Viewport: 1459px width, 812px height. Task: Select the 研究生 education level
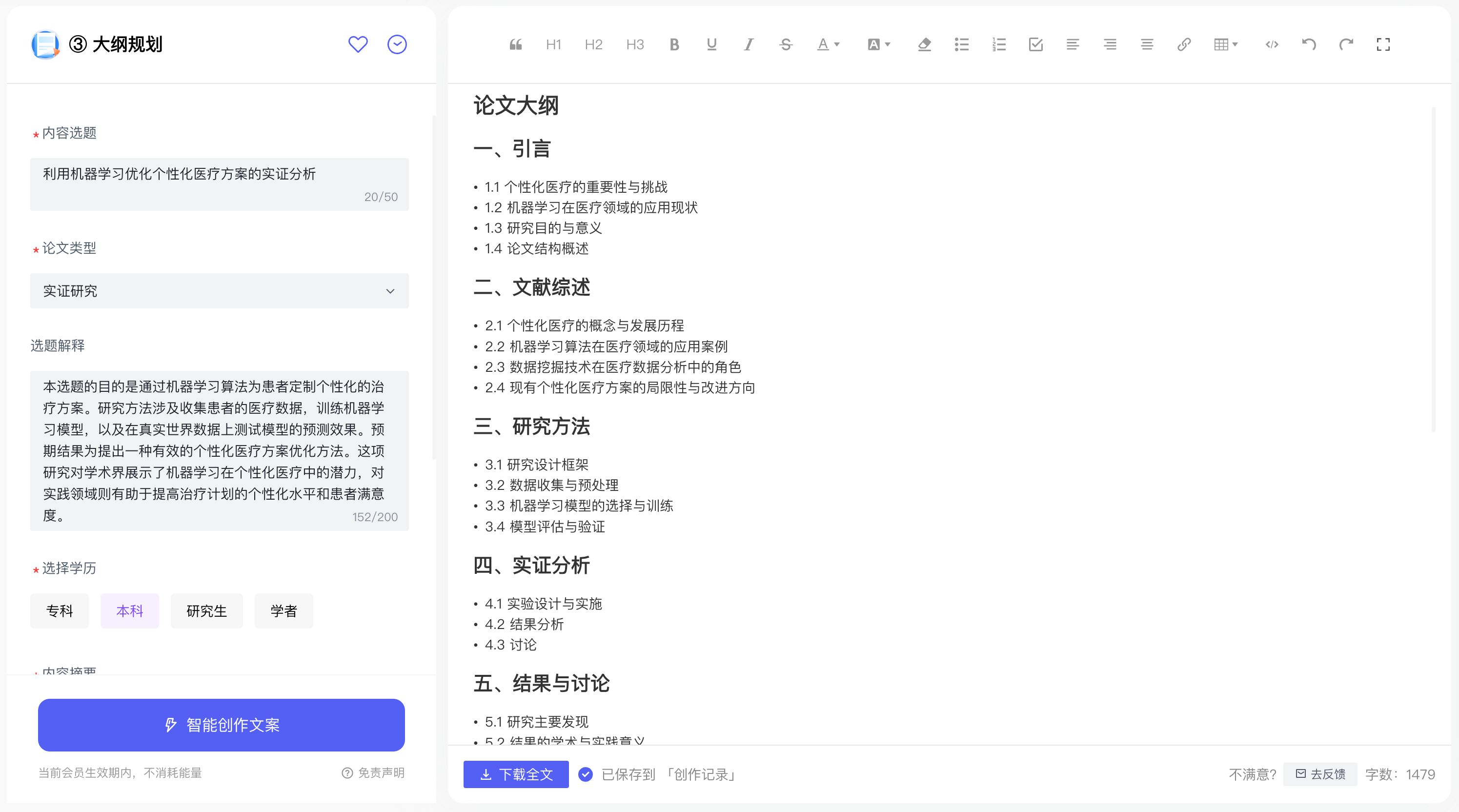point(206,611)
